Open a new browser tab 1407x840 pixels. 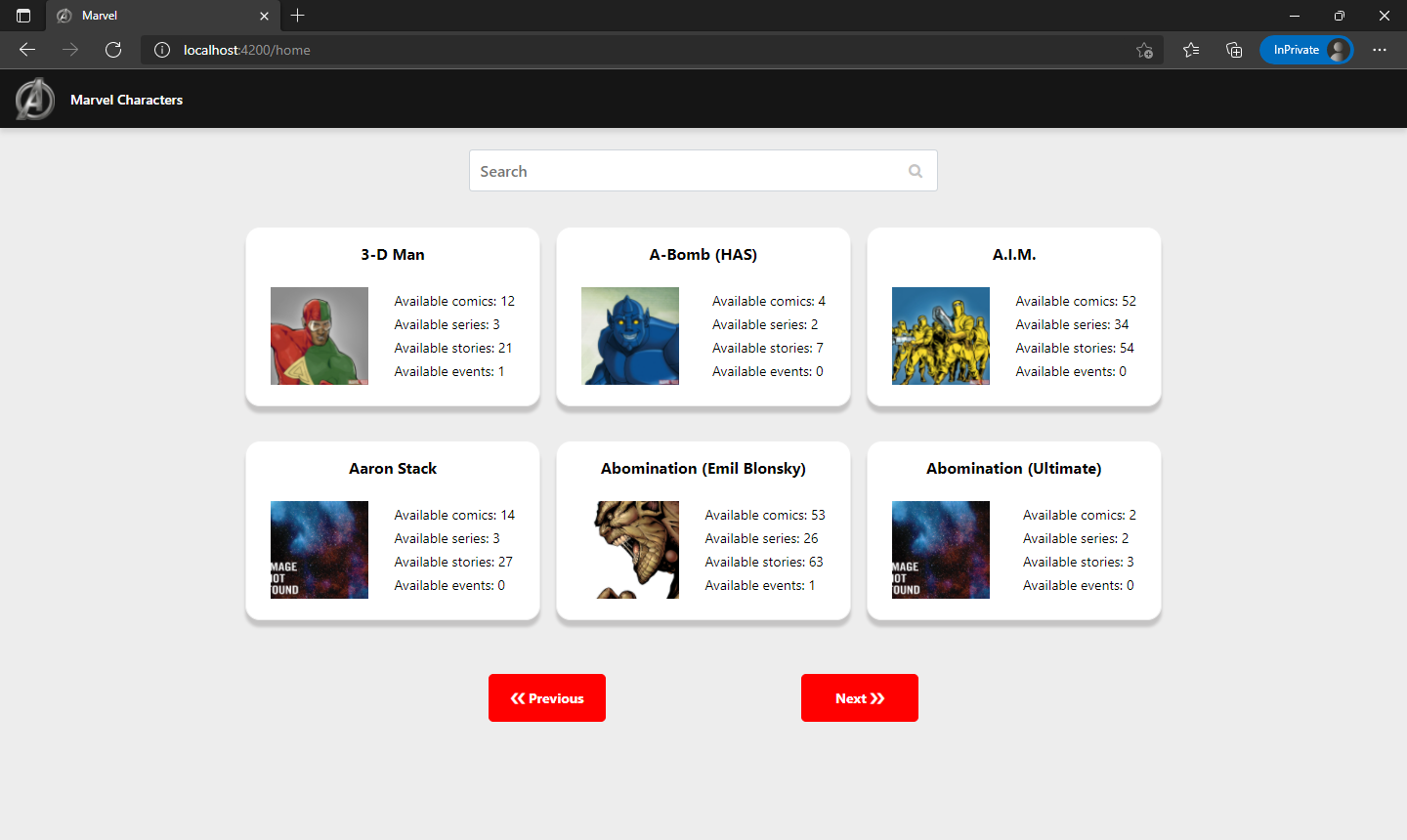click(x=298, y=16)
